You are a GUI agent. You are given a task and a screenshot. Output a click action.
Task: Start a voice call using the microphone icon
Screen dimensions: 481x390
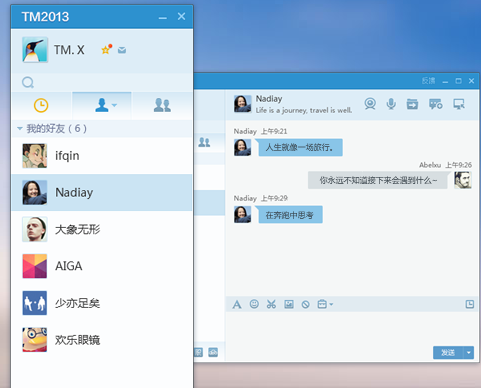[x=391, y=104]
